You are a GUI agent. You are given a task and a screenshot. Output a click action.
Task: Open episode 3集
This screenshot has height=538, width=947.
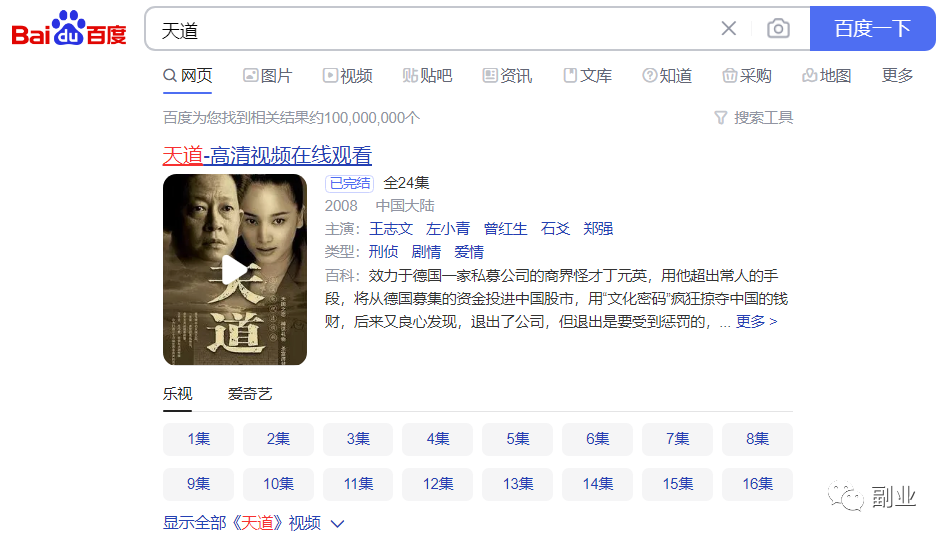tap(358, 439)
